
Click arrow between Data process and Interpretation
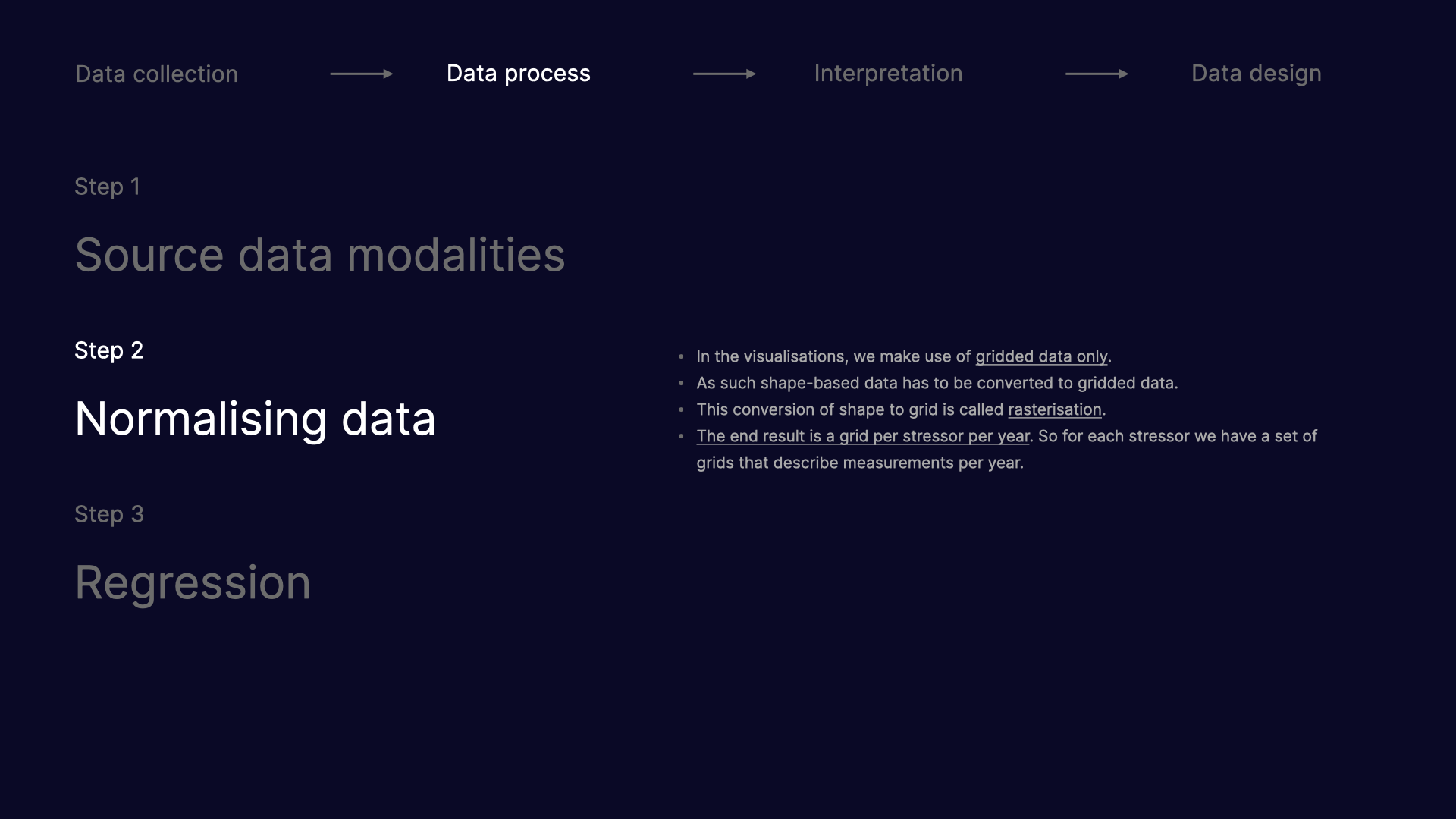724,74
